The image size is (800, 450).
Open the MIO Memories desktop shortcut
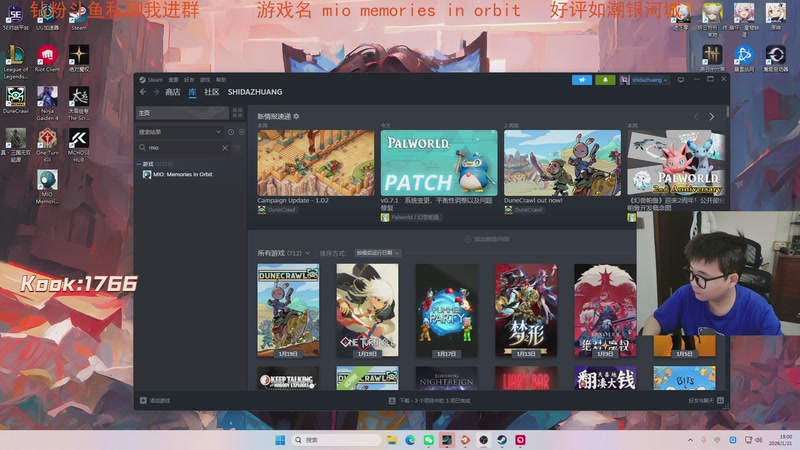47,187
